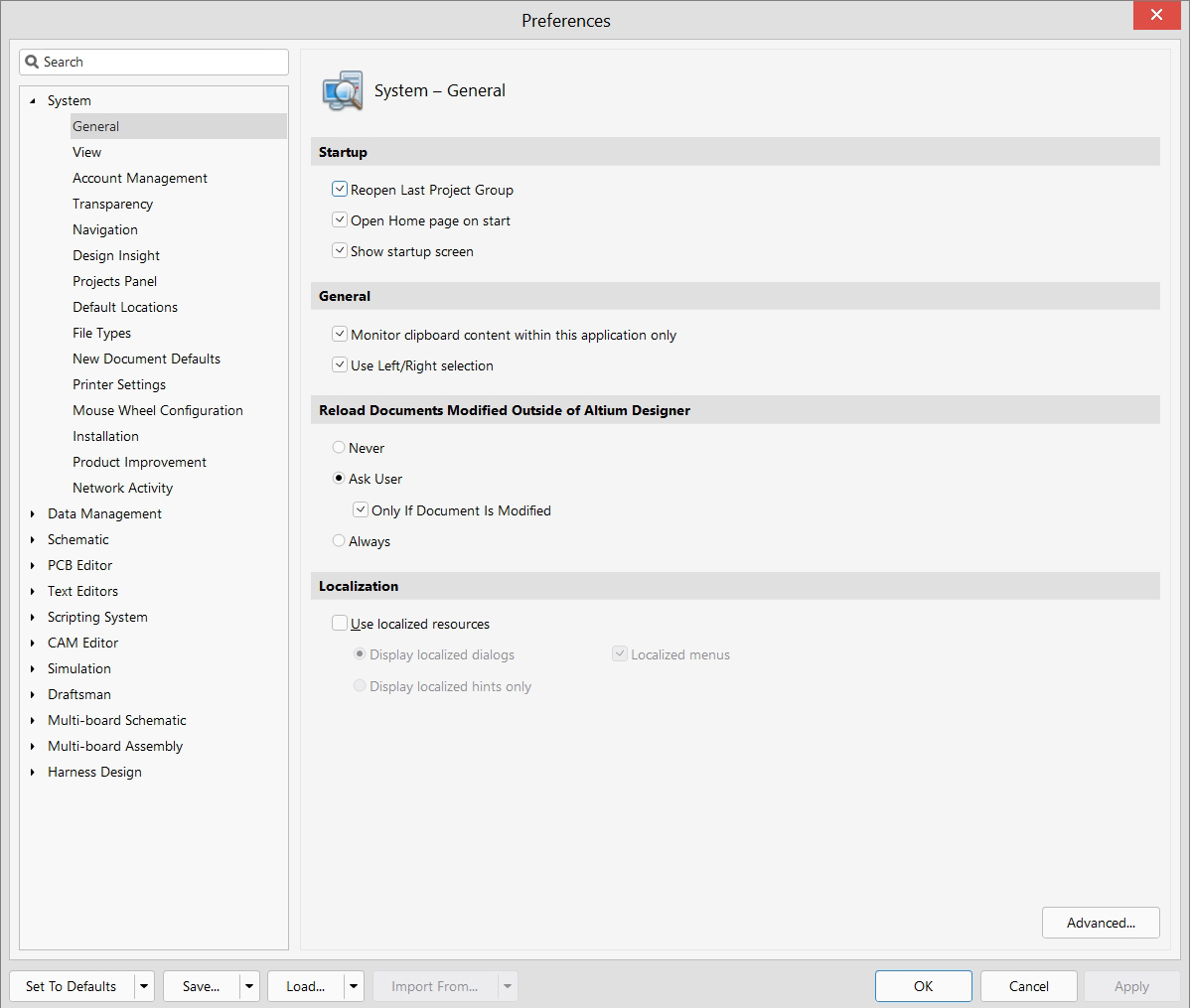Select the Always reload radio button
The height and width of the screenshot is (1008, 1190).
click(x=339, y=541)
